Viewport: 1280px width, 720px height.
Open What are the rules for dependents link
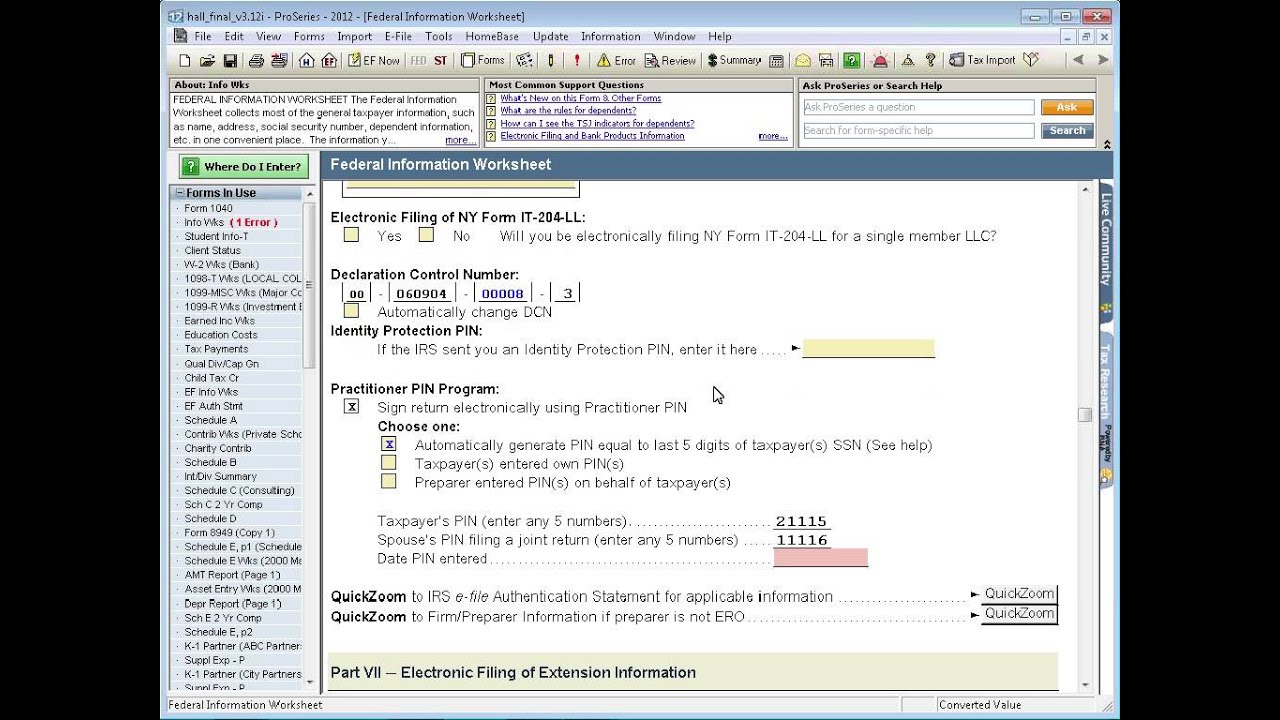pyautogui.click(x=568, y=111)
